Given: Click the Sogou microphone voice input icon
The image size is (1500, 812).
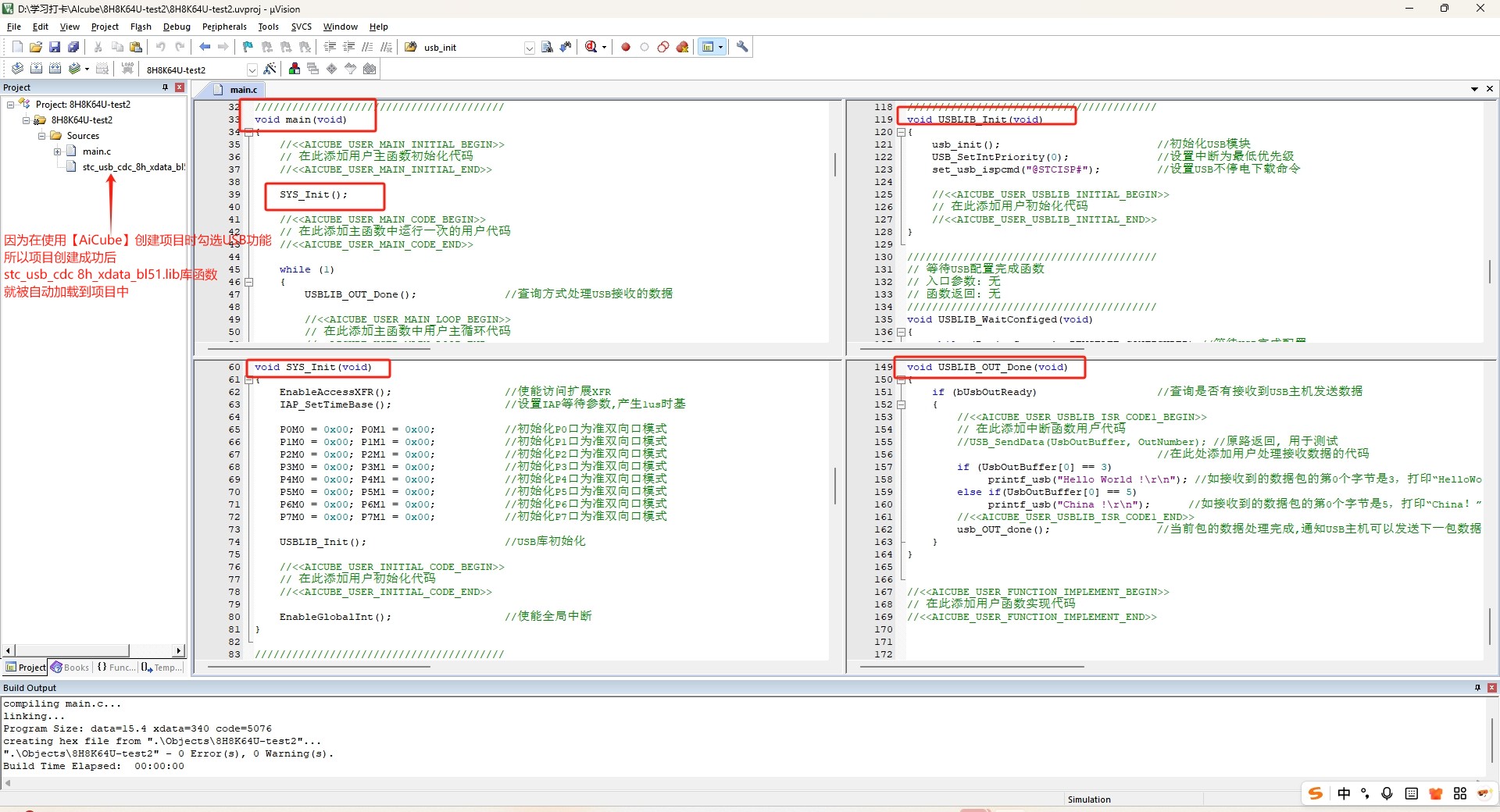Looking at the screenshot, I should point(1387,793).
